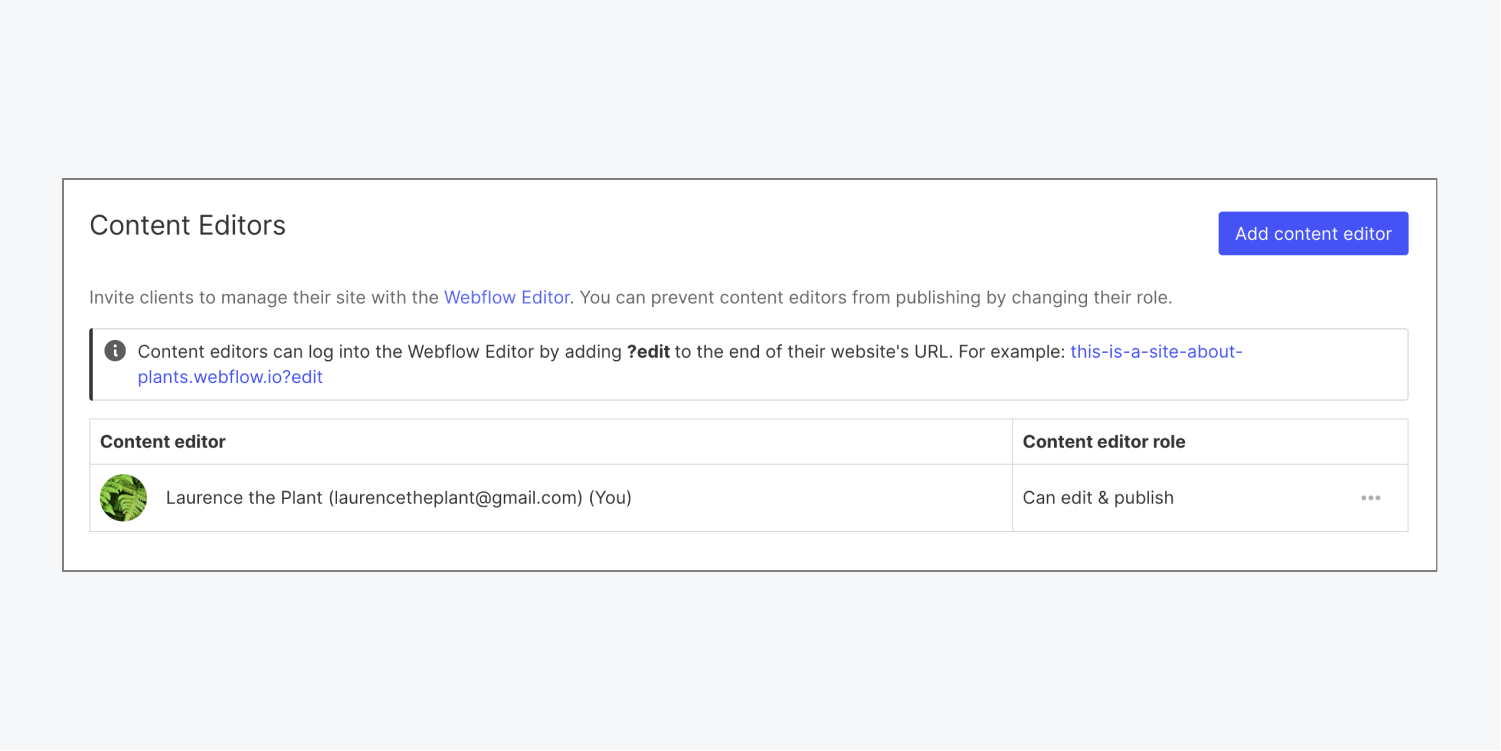1501x751 pixels.
Task: Click the plants.webflow.io?edit link line
Action: pos(230,377)
